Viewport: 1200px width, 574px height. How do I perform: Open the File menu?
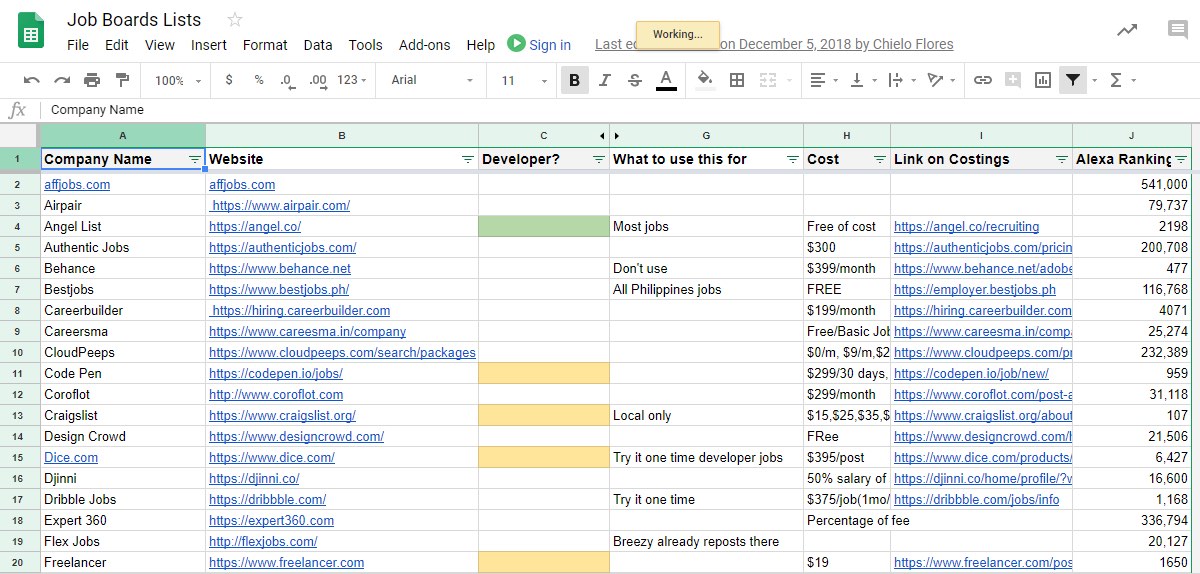pos(78,45)
